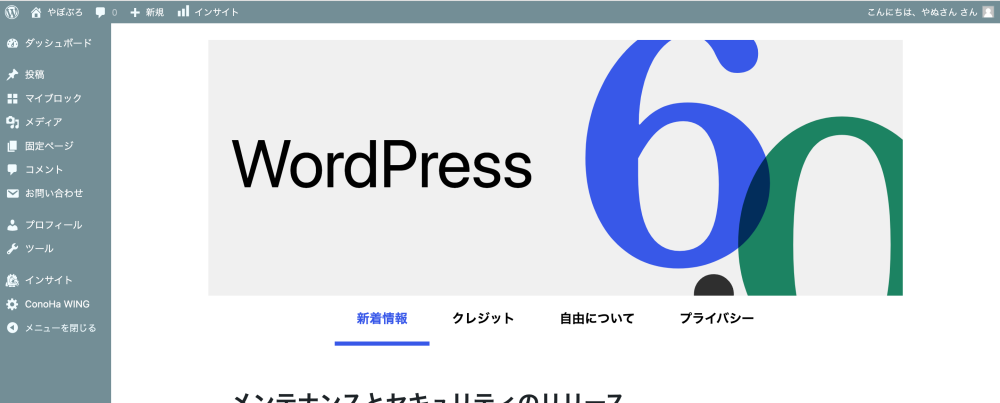
Task: Click the WordPress 6.0 banner image
Action: [555, 168]
